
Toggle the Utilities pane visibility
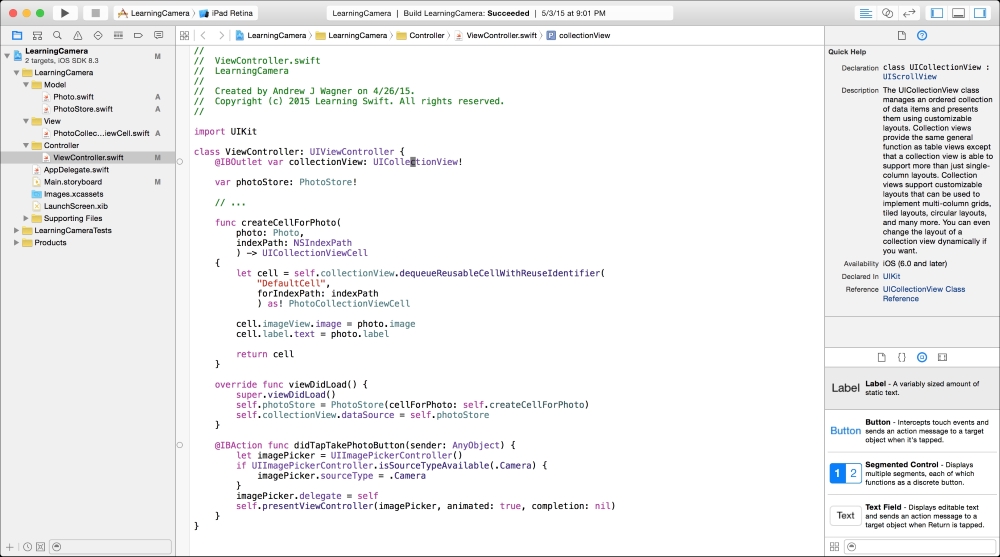click(980, 13)
